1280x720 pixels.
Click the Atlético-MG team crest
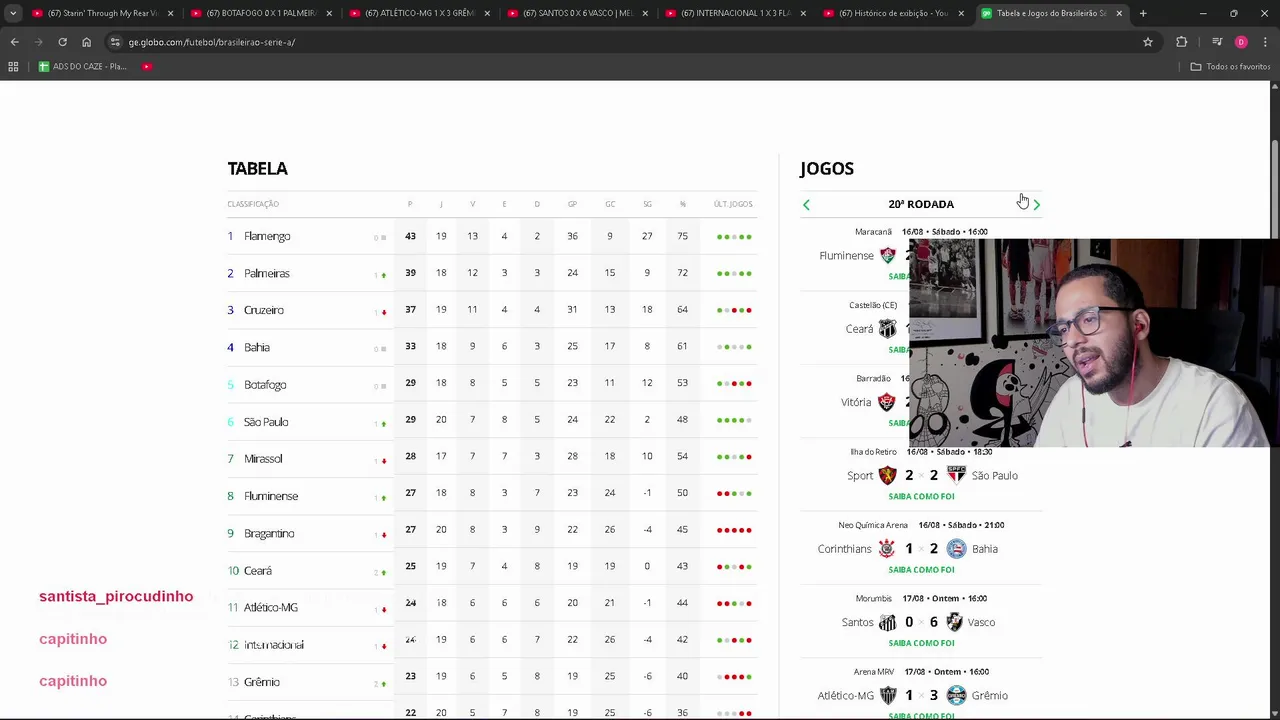(x=887, y=695)
